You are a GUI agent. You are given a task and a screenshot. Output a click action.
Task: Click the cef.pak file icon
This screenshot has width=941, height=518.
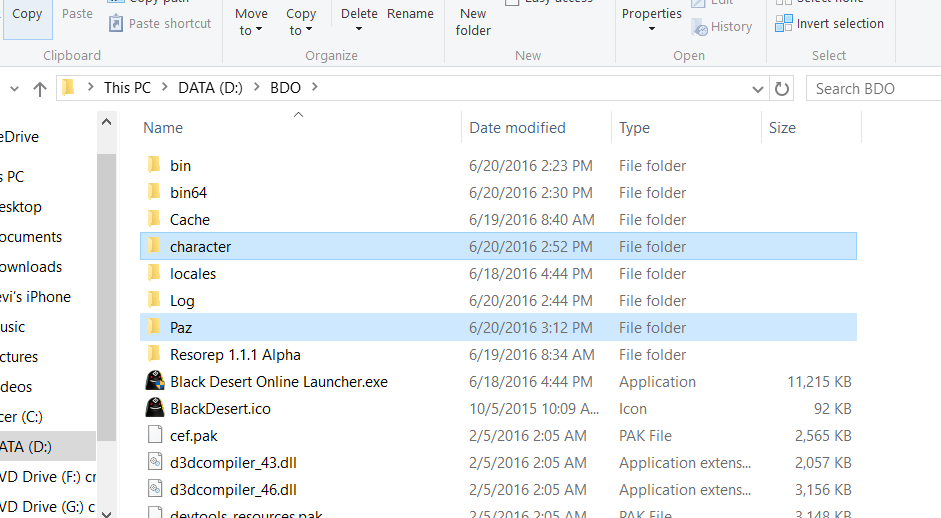(x=154, y=435)
